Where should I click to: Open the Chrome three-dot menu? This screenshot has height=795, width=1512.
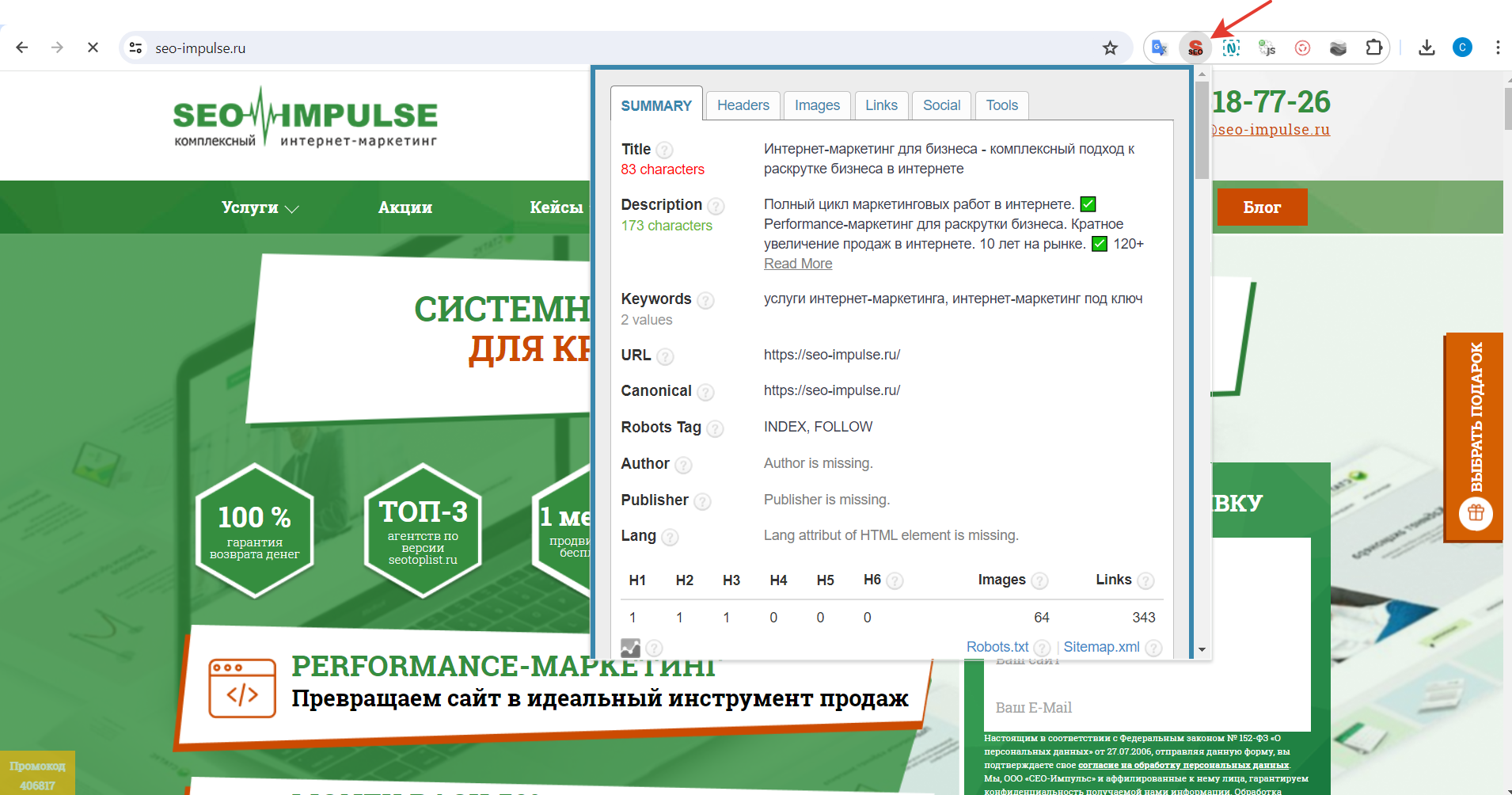coord(1498,48)
